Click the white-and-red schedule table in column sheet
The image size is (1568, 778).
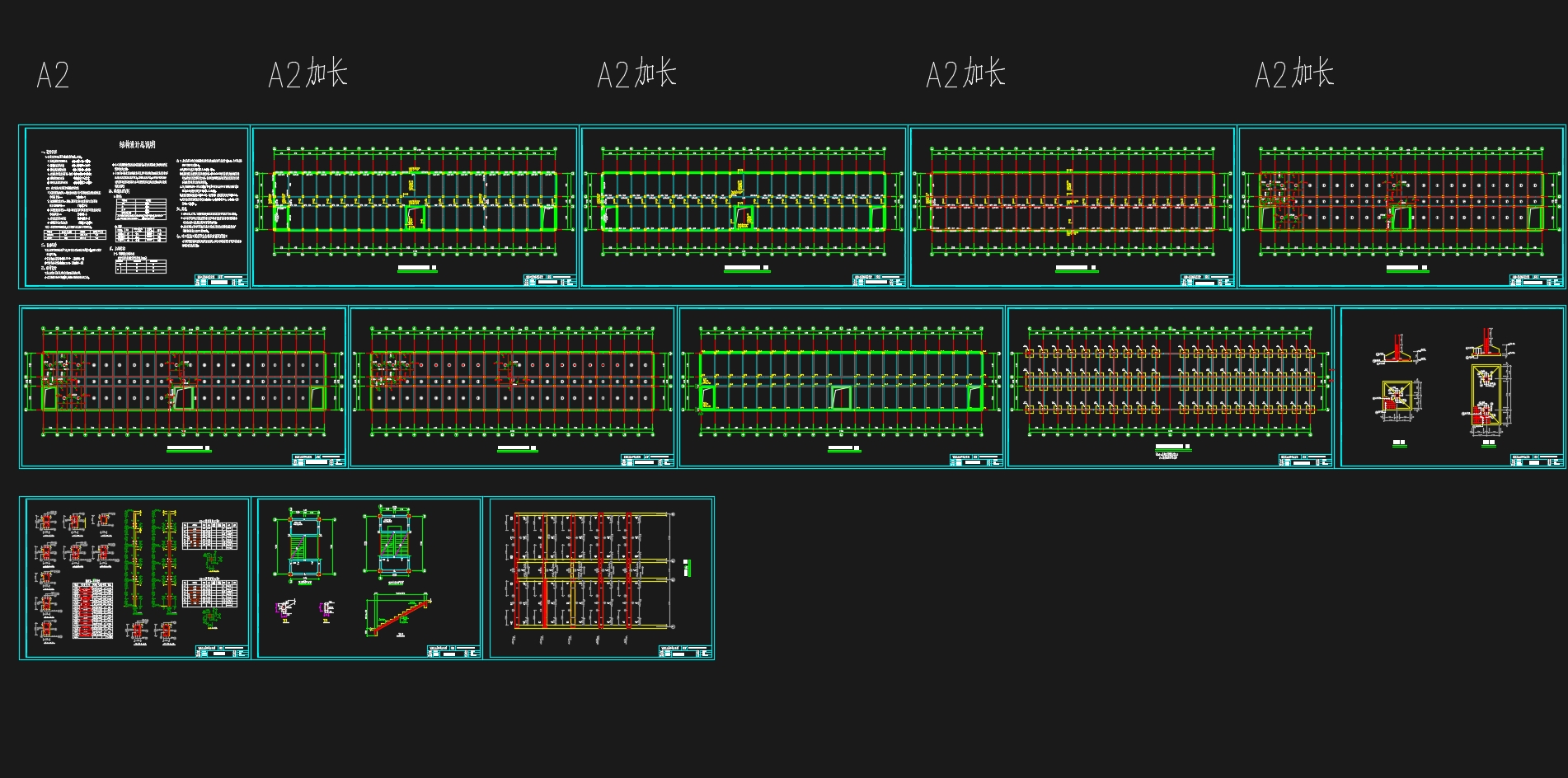tap(92, 611)
